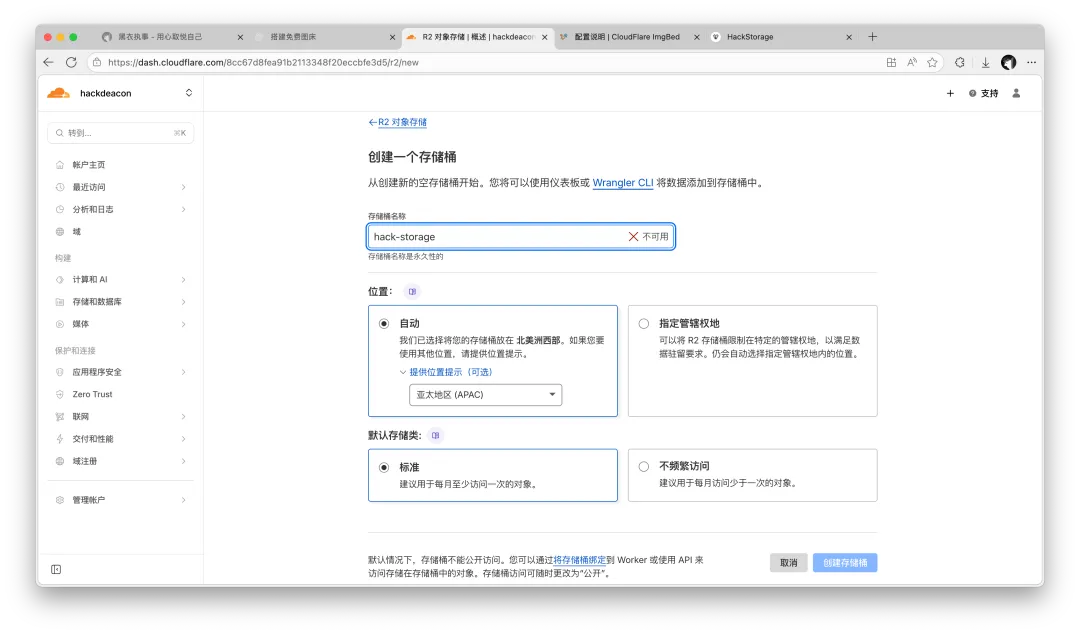Open the browser three-dot menu

pyautogui.click(x=1031, y=62)
